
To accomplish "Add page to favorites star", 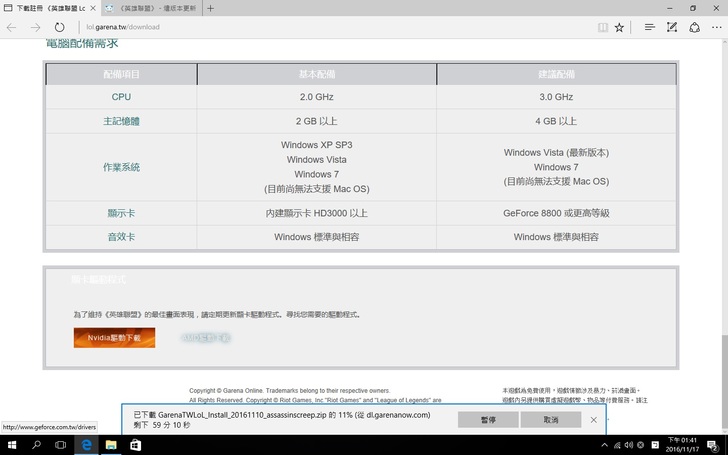I will [619, 27].
